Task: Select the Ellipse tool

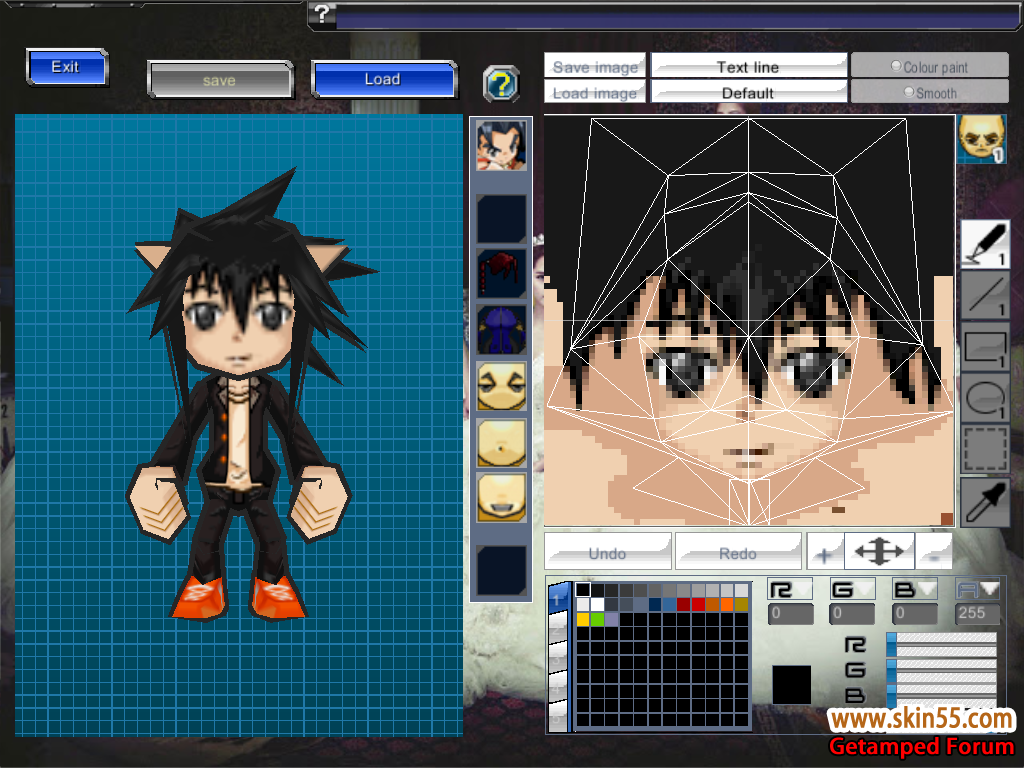Action: point(985,398)
